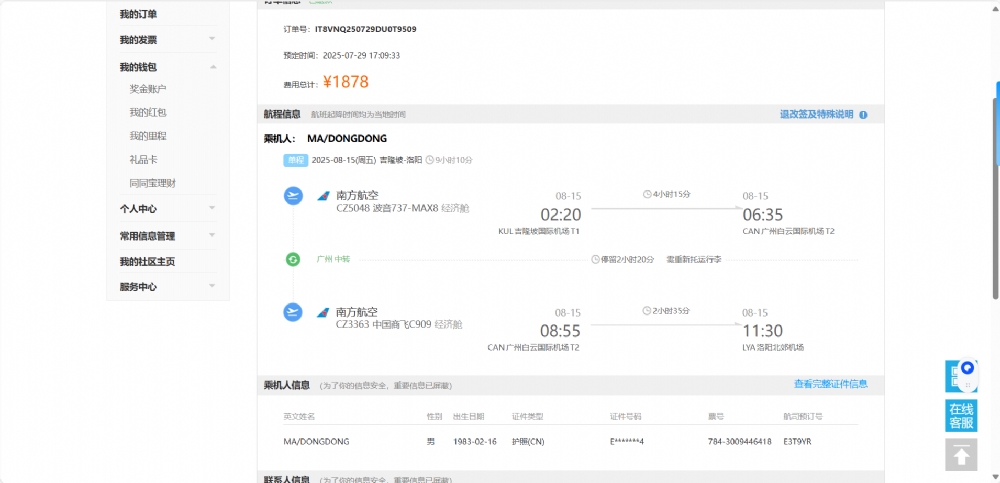Open 在线客服 online customer service
Image resolution: width=1000 pixels, height=483 pixels.
coord(961,416)
